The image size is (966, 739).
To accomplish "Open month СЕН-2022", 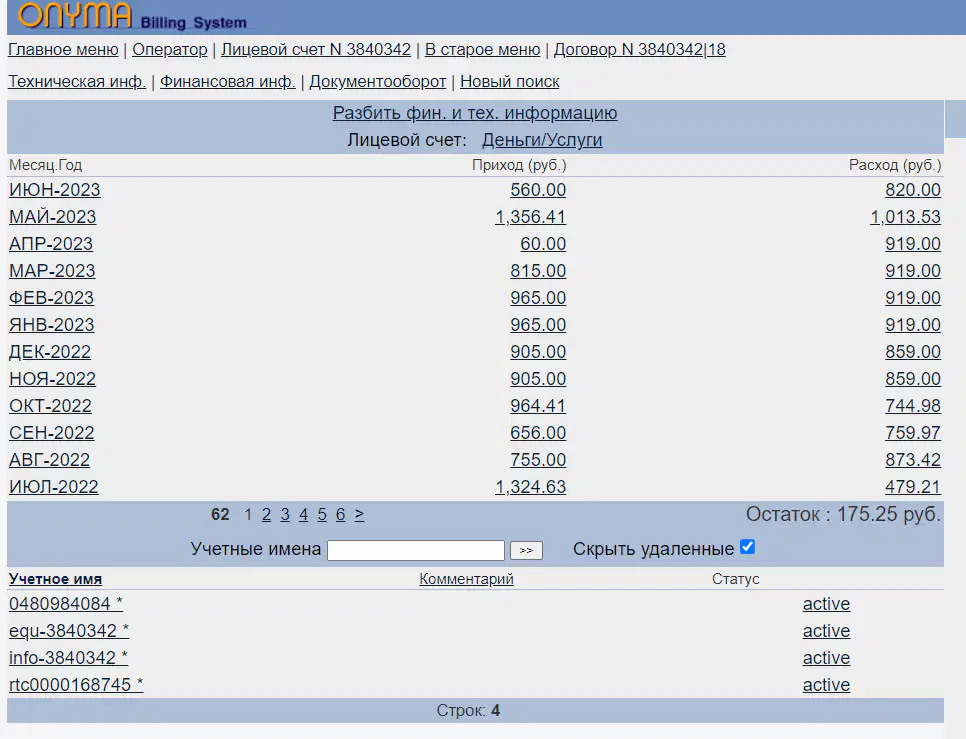I will (x=52, y=433).
